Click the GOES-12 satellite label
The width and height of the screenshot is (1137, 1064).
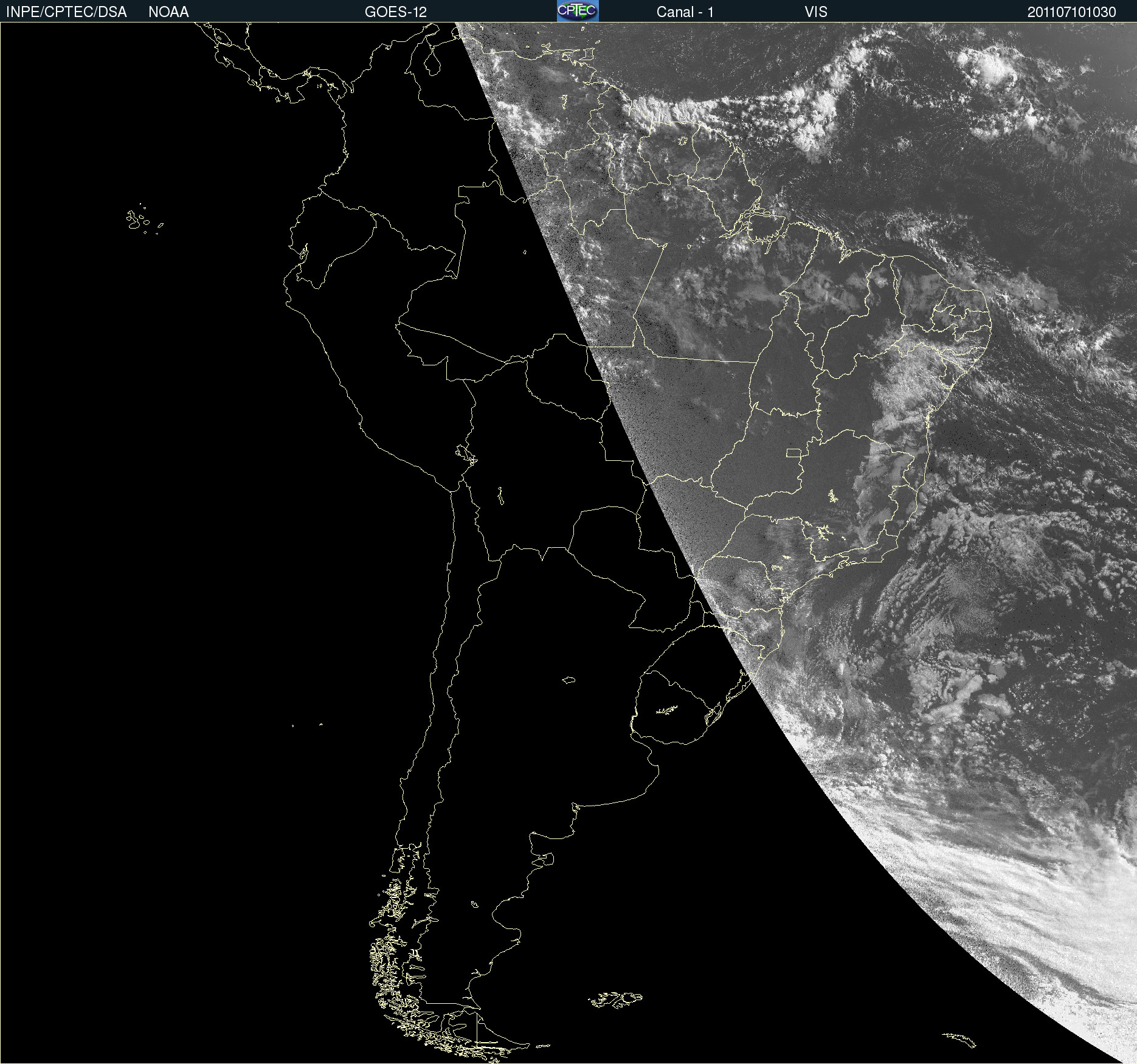[396, 12]
